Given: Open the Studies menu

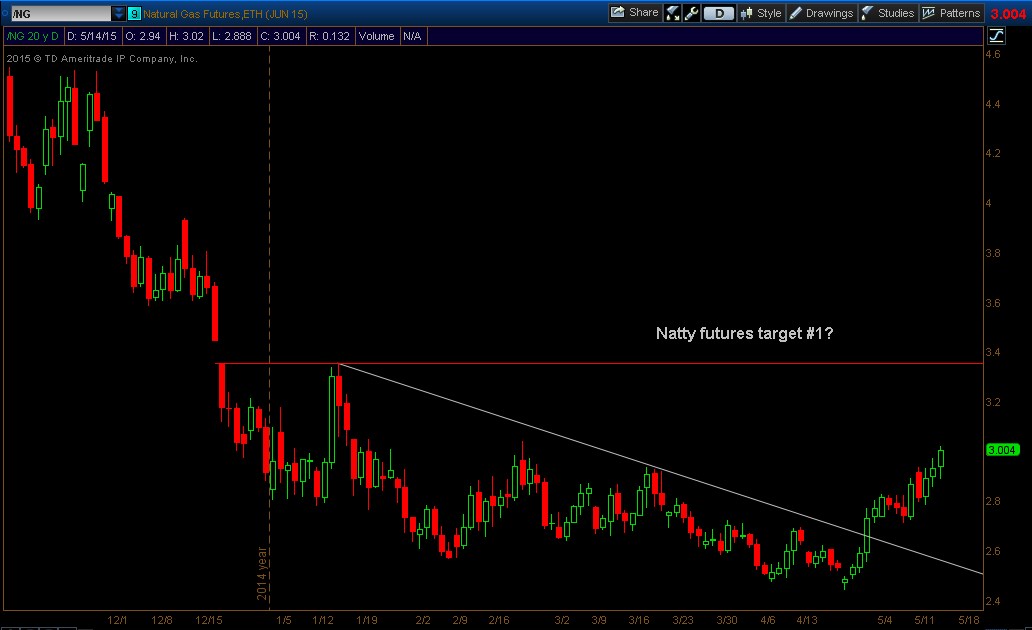Looking at the screenshot, I should [888, 13].
